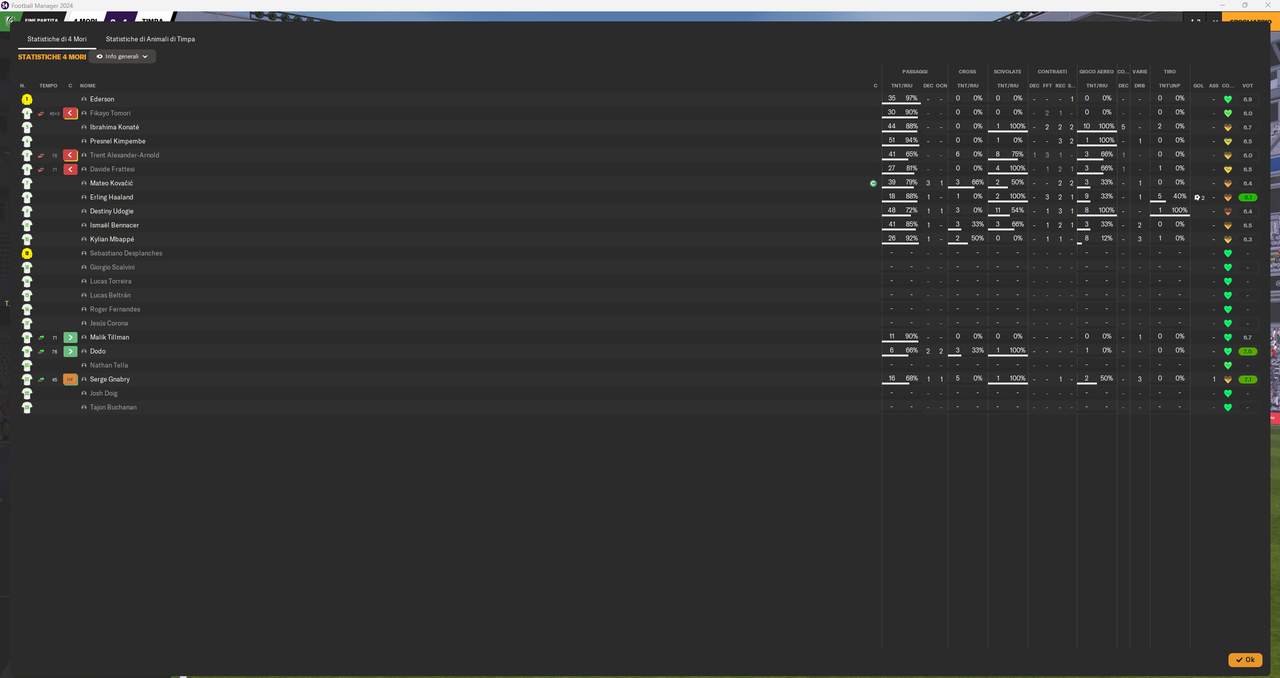This screenshot has width=1280, height=678.
Task: Click the green 7.1 rating badge for Gnabry
Action: (x=1247, y=379)
